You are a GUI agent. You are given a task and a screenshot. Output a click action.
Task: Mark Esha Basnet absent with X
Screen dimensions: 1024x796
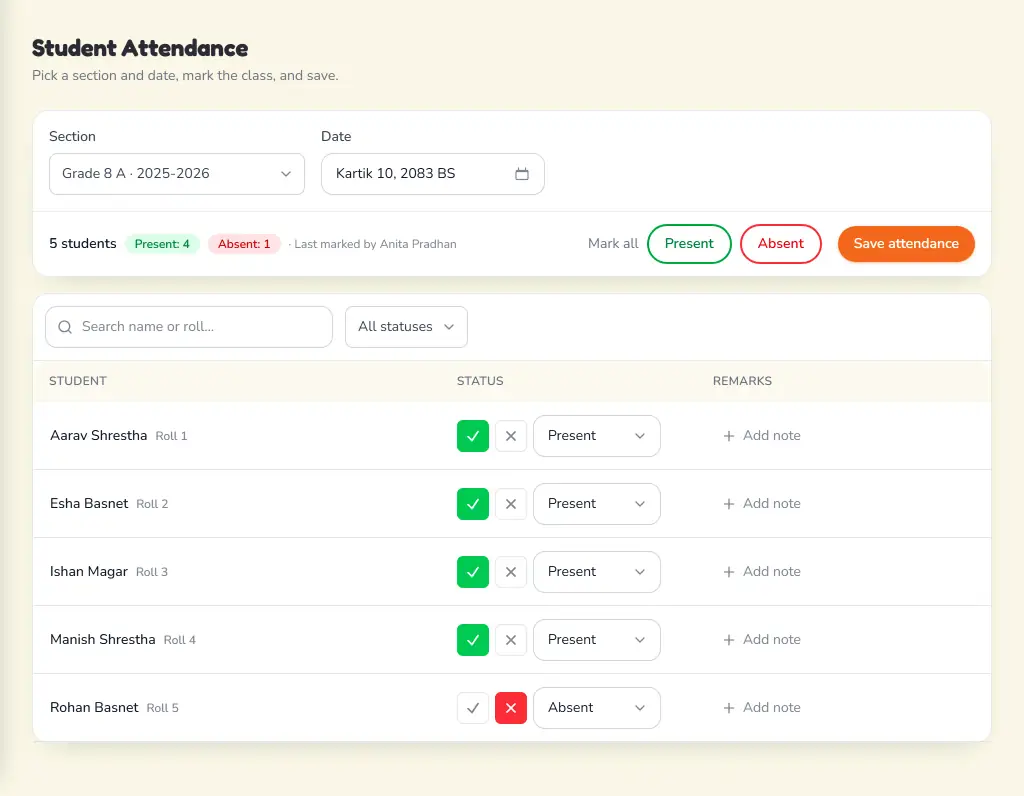tap(511, 503)
